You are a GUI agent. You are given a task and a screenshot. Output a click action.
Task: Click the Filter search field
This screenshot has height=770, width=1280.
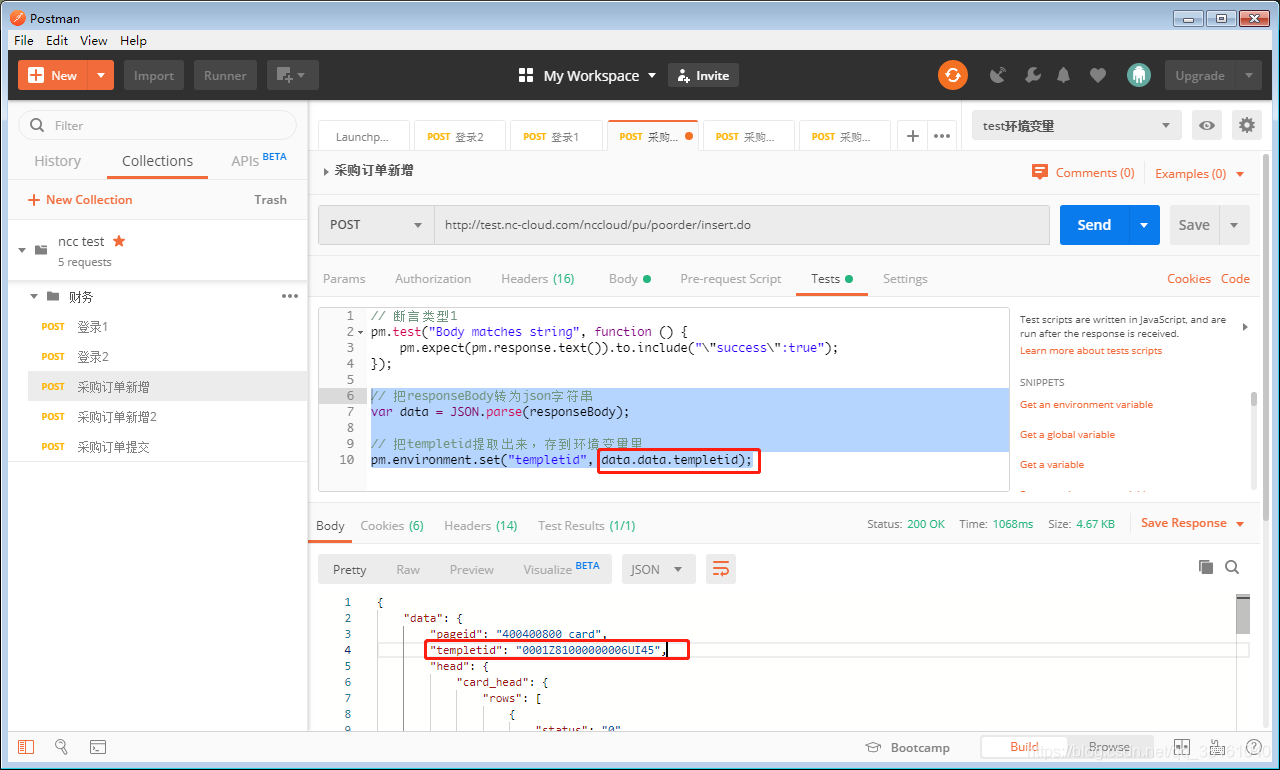pyautogui.click(x=158, y=125)
